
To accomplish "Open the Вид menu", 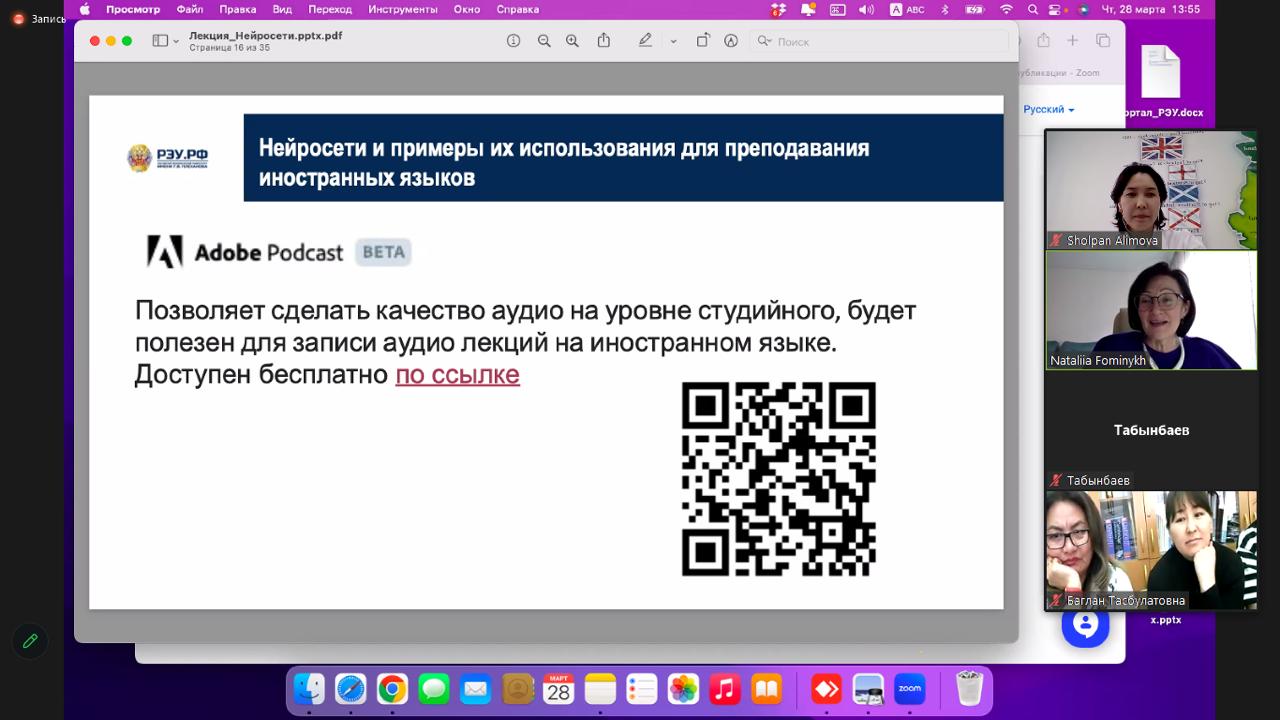I will click(282, 9).
